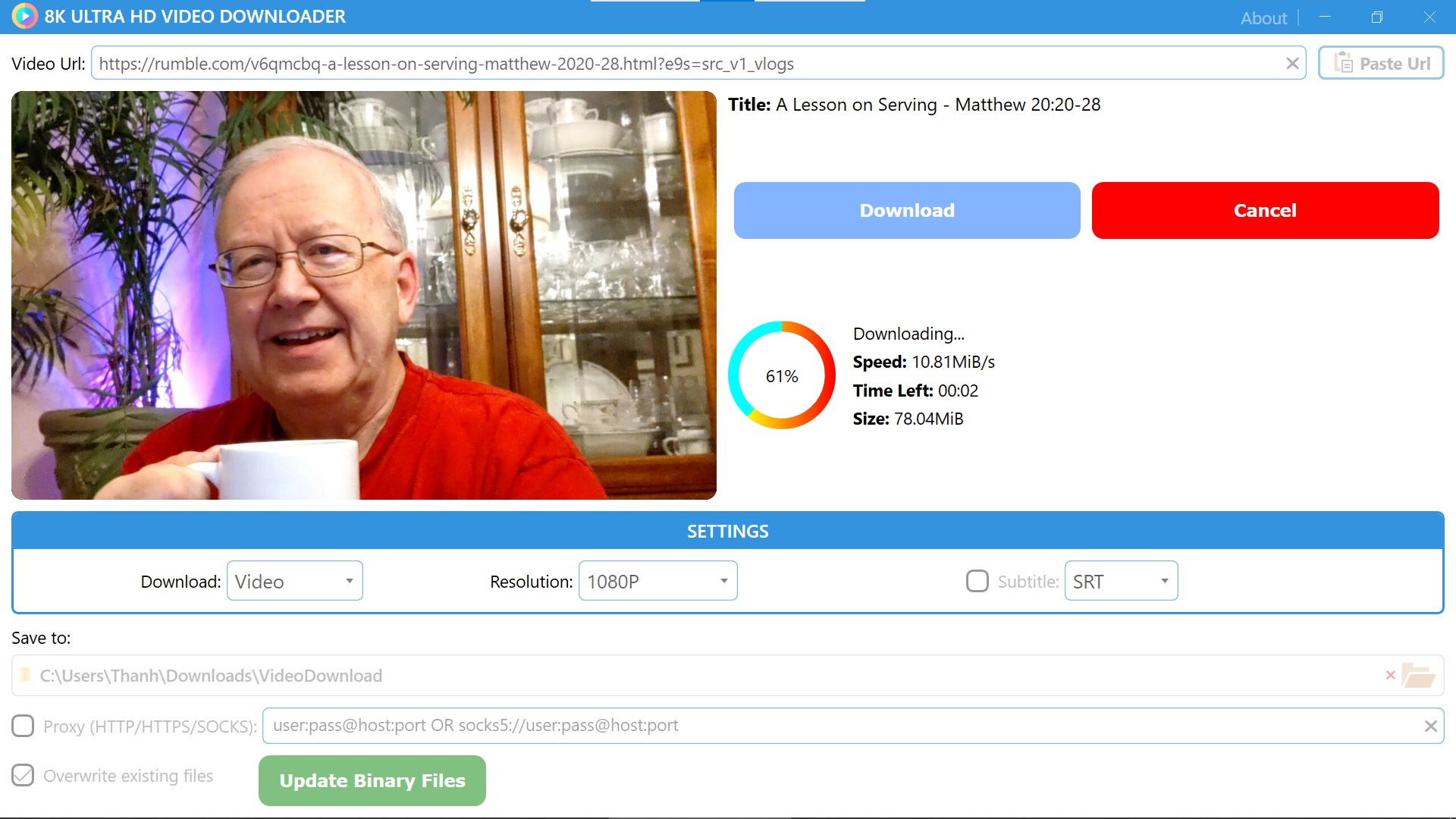Screen dimensions: 1456x819
Task: Open the SRT subtitle format dropdown
Action: 1121,581
